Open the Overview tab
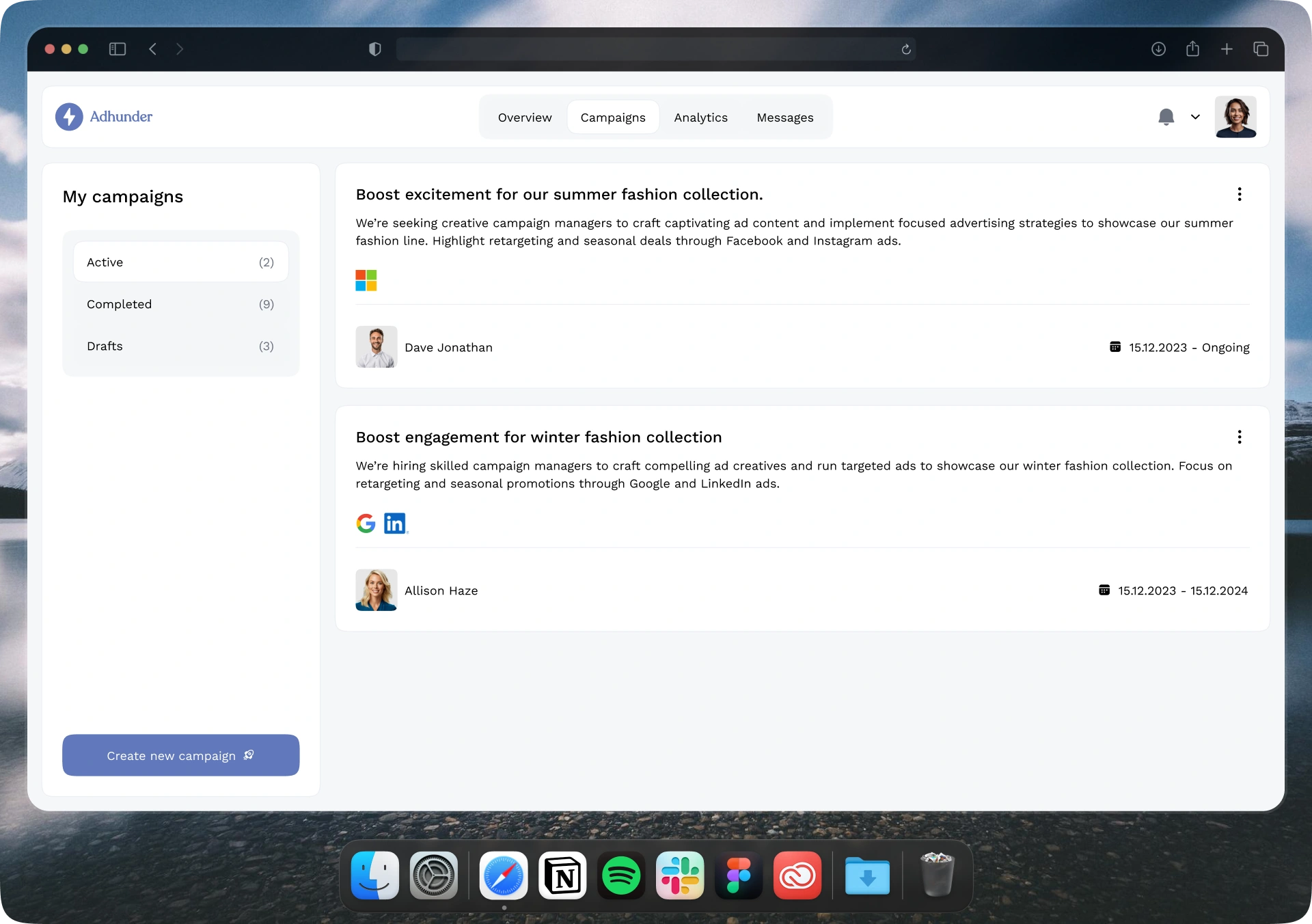Screen dimensions: 1312x924 524,118
